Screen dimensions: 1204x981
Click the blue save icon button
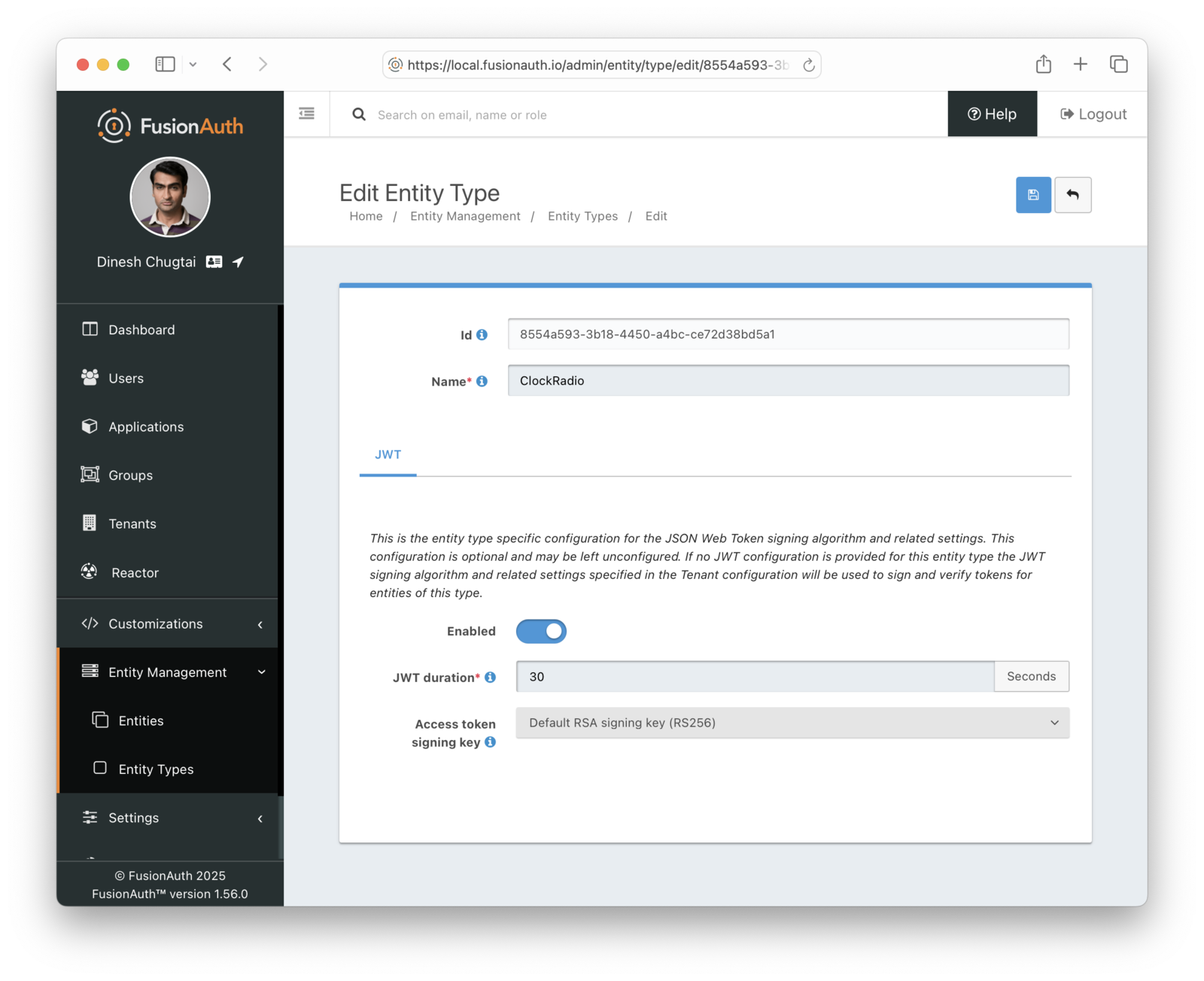click(x=1032, y=195)
